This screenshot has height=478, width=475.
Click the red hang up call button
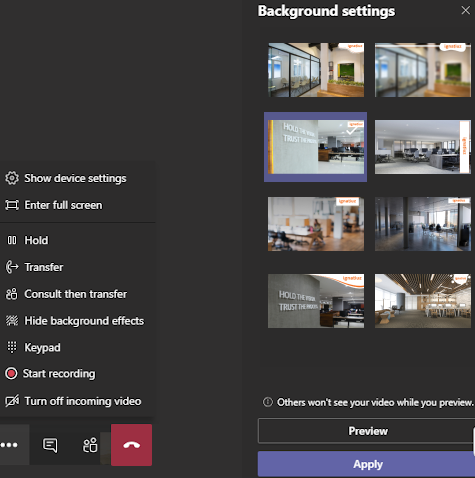coord(131,445)
